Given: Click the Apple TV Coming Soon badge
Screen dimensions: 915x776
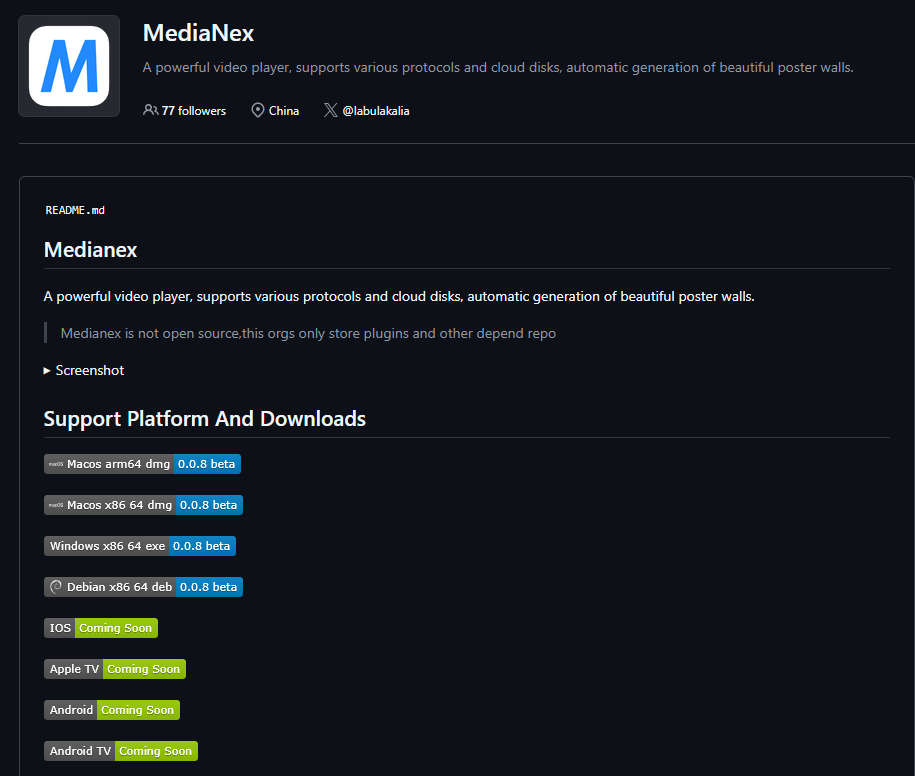Looking at the screenshot, I should (115, 669).
